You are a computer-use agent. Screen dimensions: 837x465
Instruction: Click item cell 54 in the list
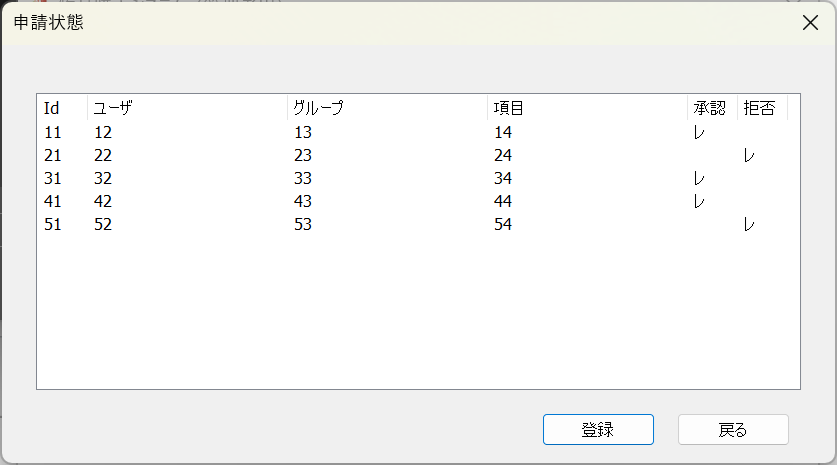point(503,225)
